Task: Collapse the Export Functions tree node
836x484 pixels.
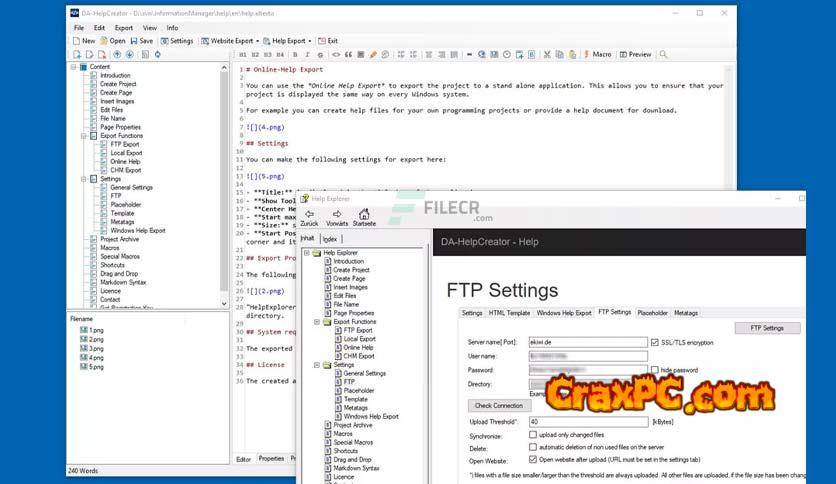Action: point(84,135)
